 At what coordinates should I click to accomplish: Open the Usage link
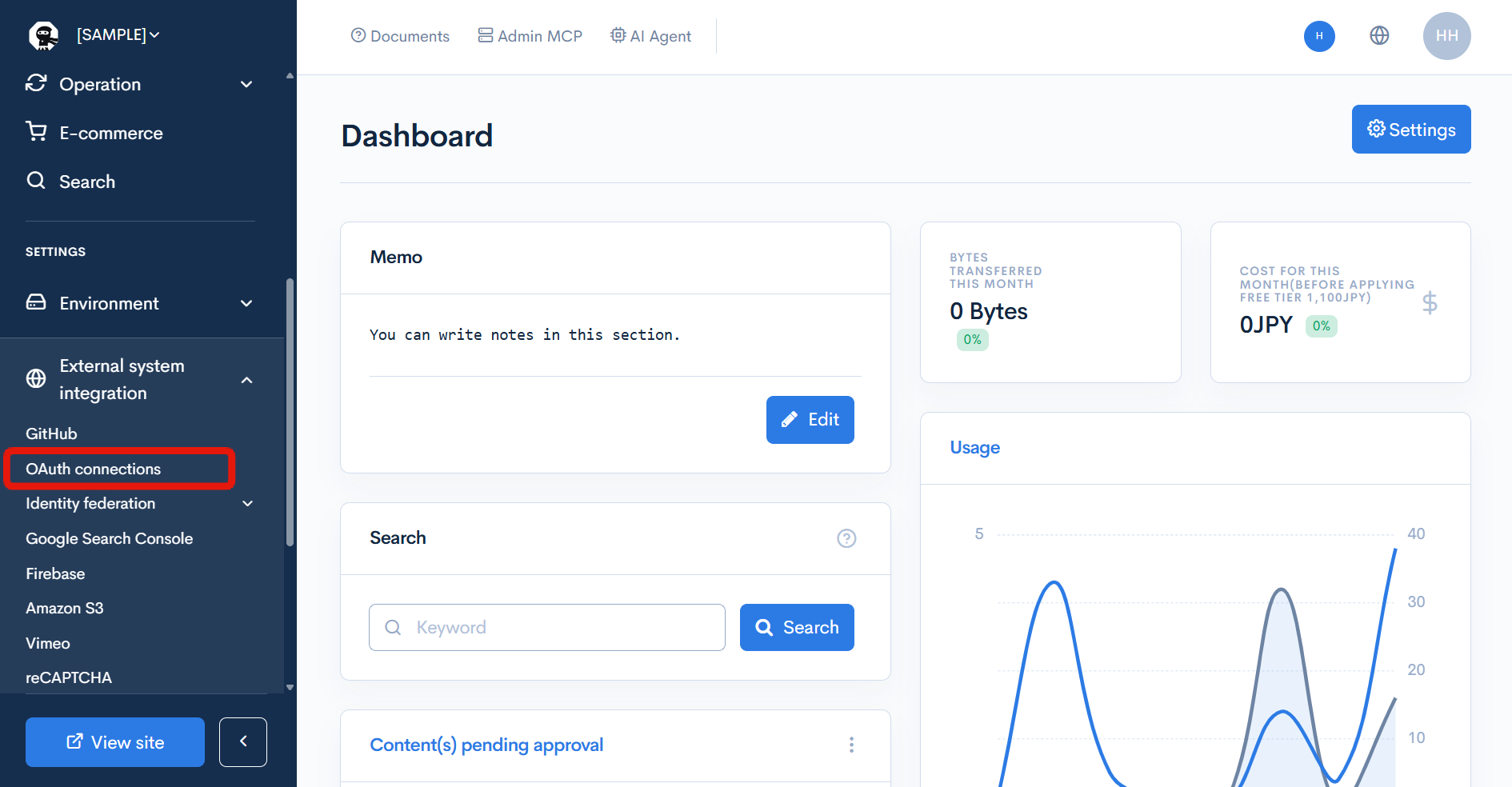974,448
